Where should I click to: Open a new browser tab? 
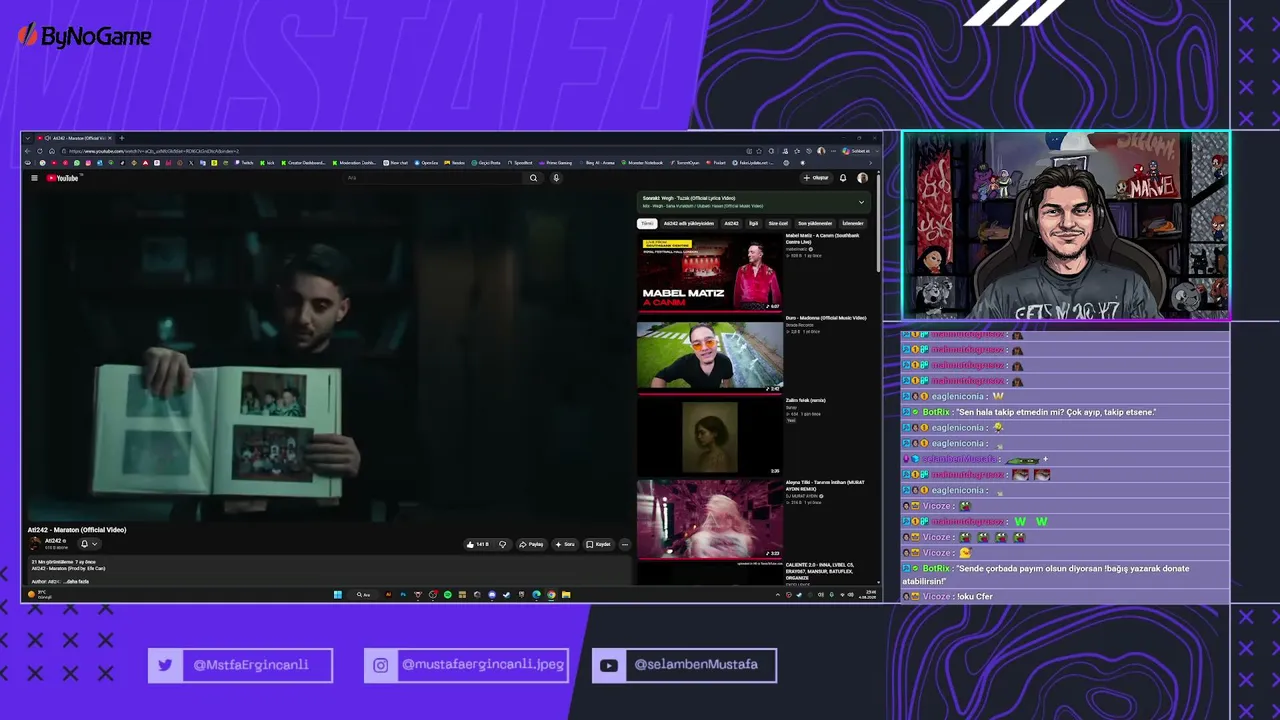pyautogui.click(x=122, y=138)
